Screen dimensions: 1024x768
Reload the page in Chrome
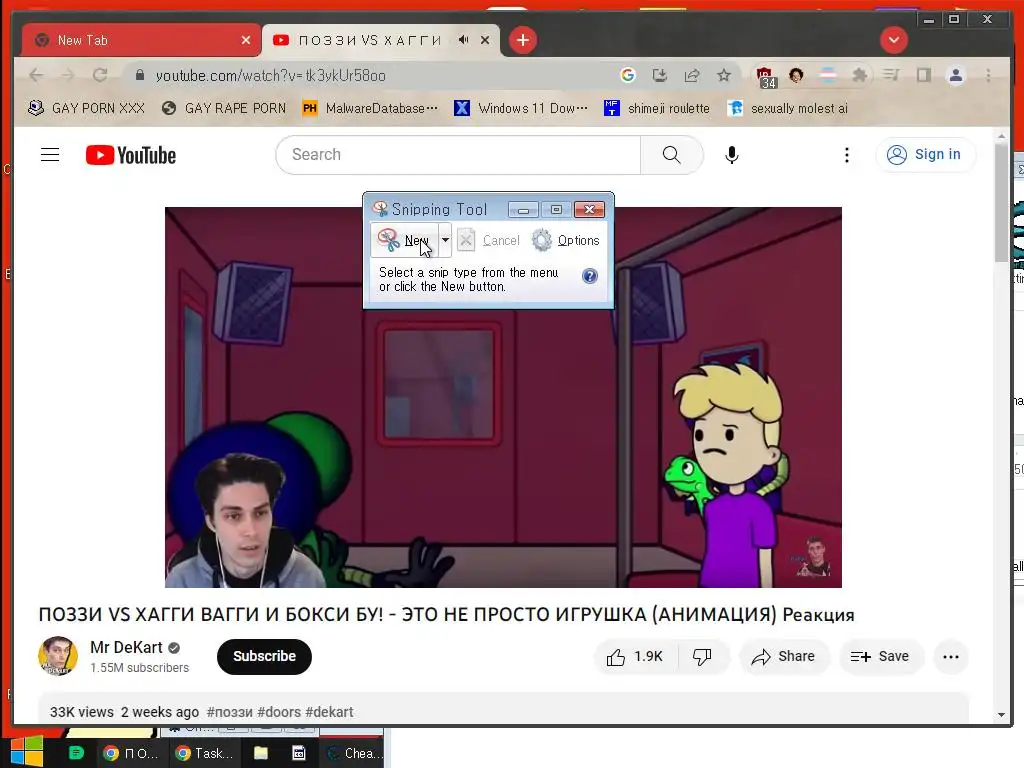(x=100, y=75)
